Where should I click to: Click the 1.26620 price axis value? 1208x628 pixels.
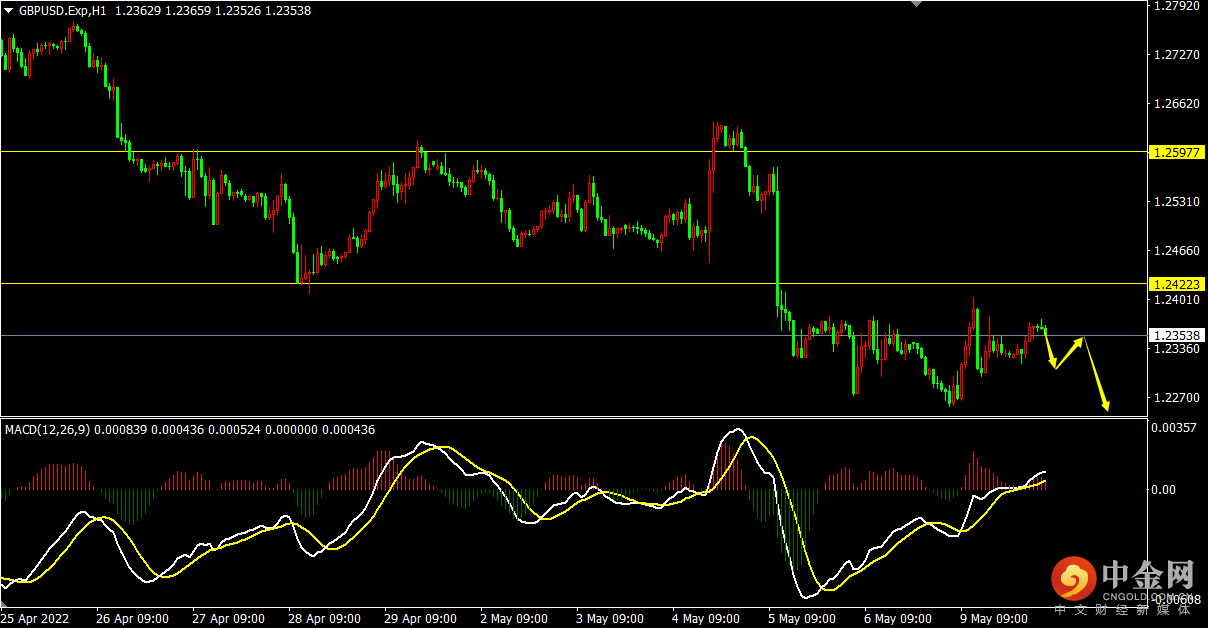(1175, 103)
